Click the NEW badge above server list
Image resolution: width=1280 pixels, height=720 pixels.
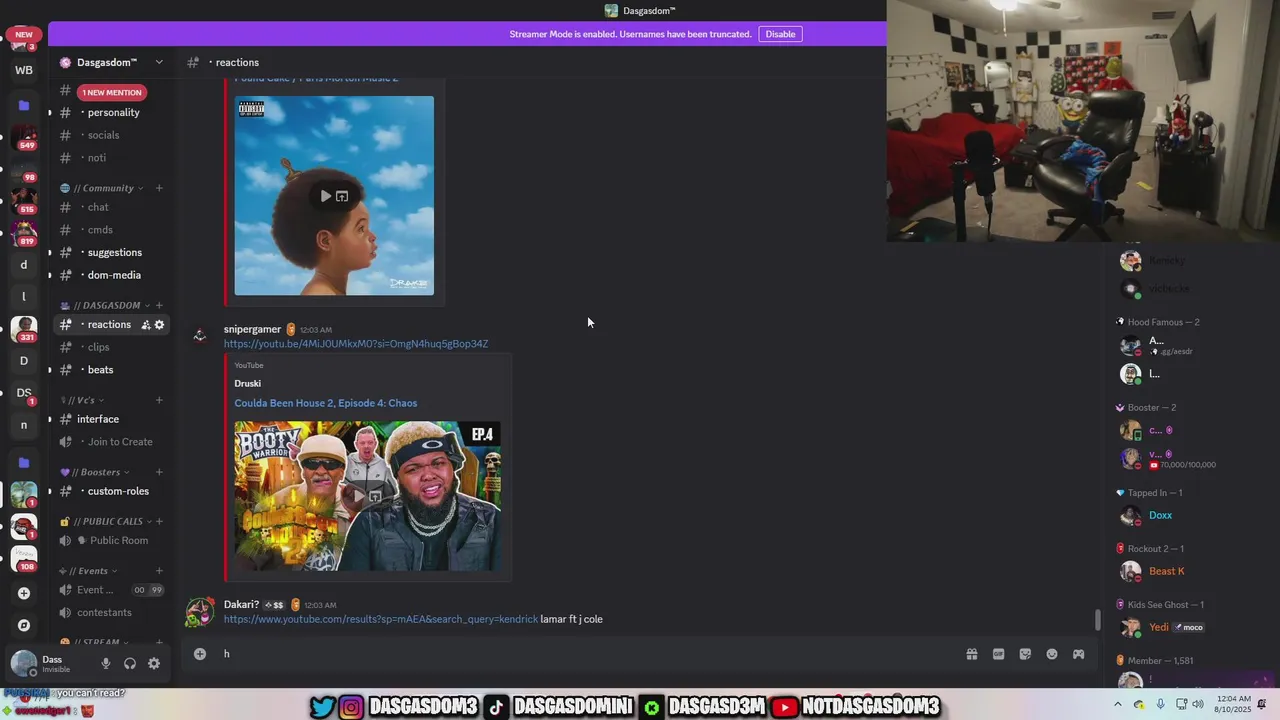pos(24,35)
